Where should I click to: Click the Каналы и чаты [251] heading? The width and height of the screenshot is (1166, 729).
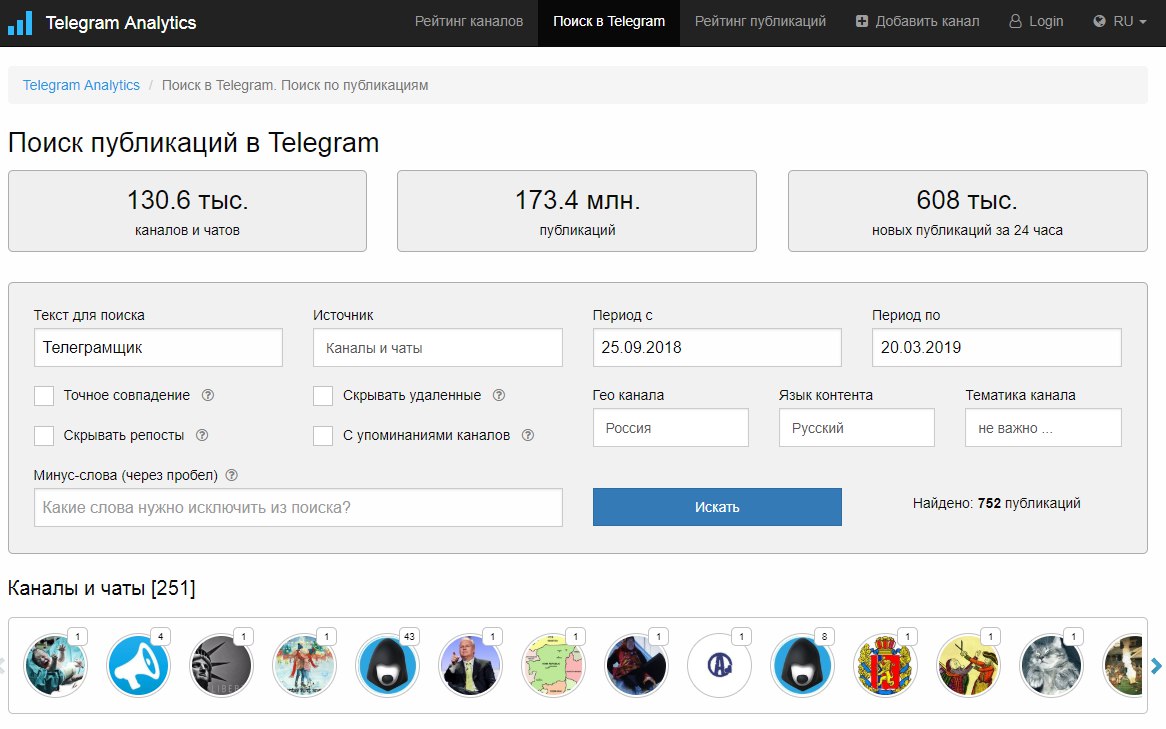click(x=102, y=588)
